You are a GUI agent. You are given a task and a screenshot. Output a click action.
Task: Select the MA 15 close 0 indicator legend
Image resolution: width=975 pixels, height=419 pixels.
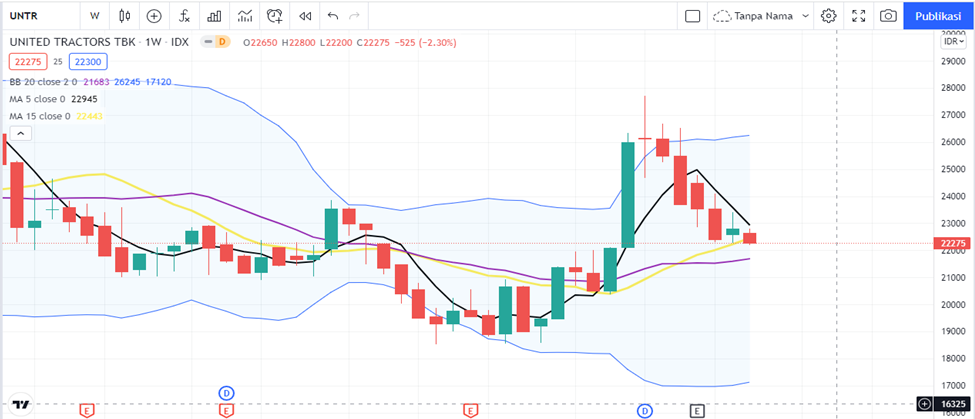(x=40, y=116)
